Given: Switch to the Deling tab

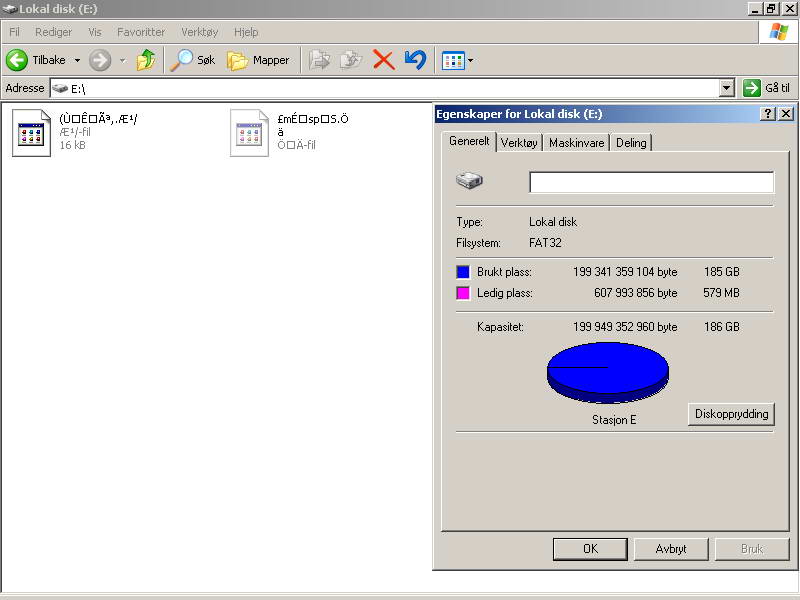Looking at the screenshot, I should point(631,143).
